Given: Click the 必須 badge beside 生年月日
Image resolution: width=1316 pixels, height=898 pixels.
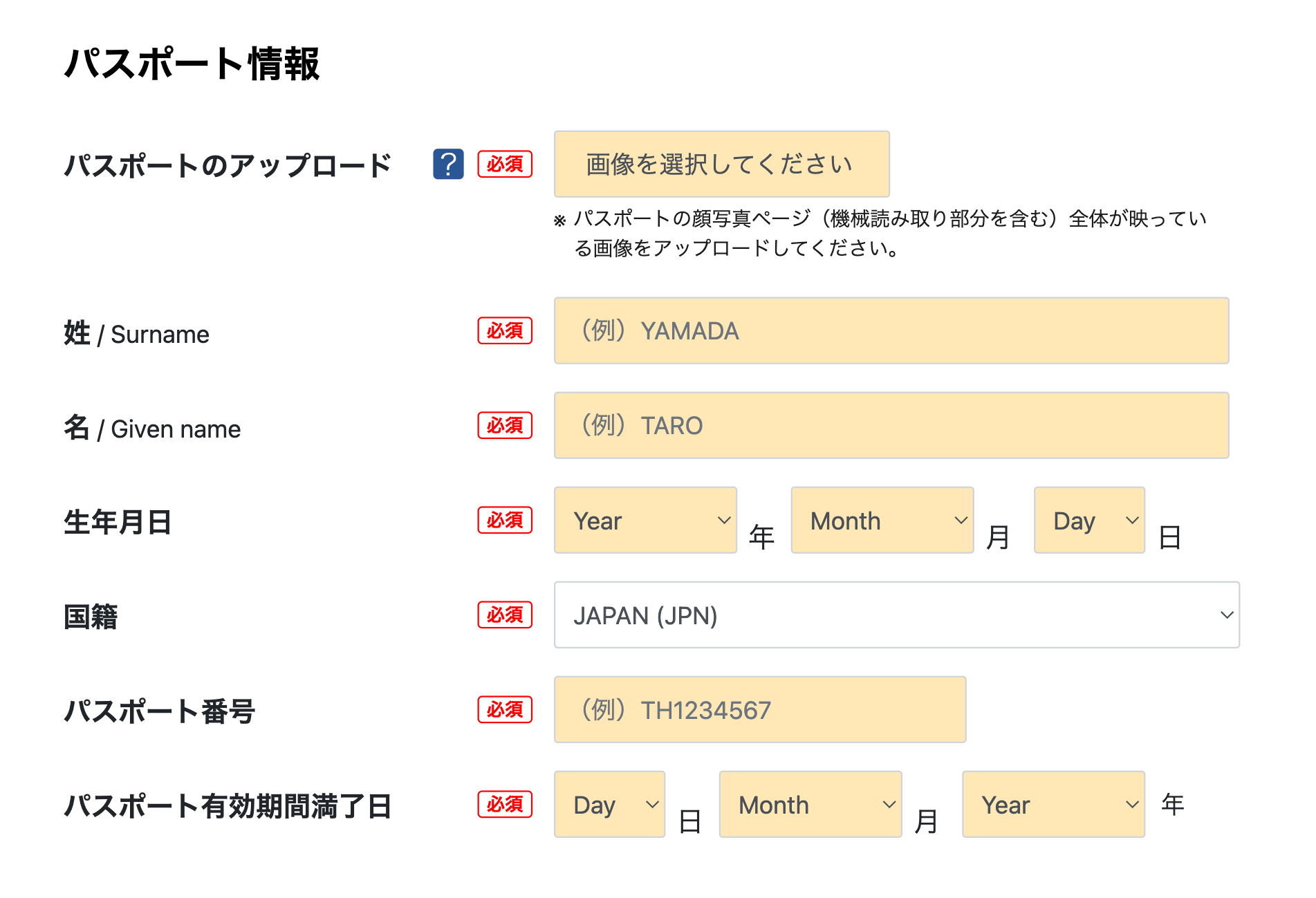Looking at the screenshot, I should click(x=505, y=521).
